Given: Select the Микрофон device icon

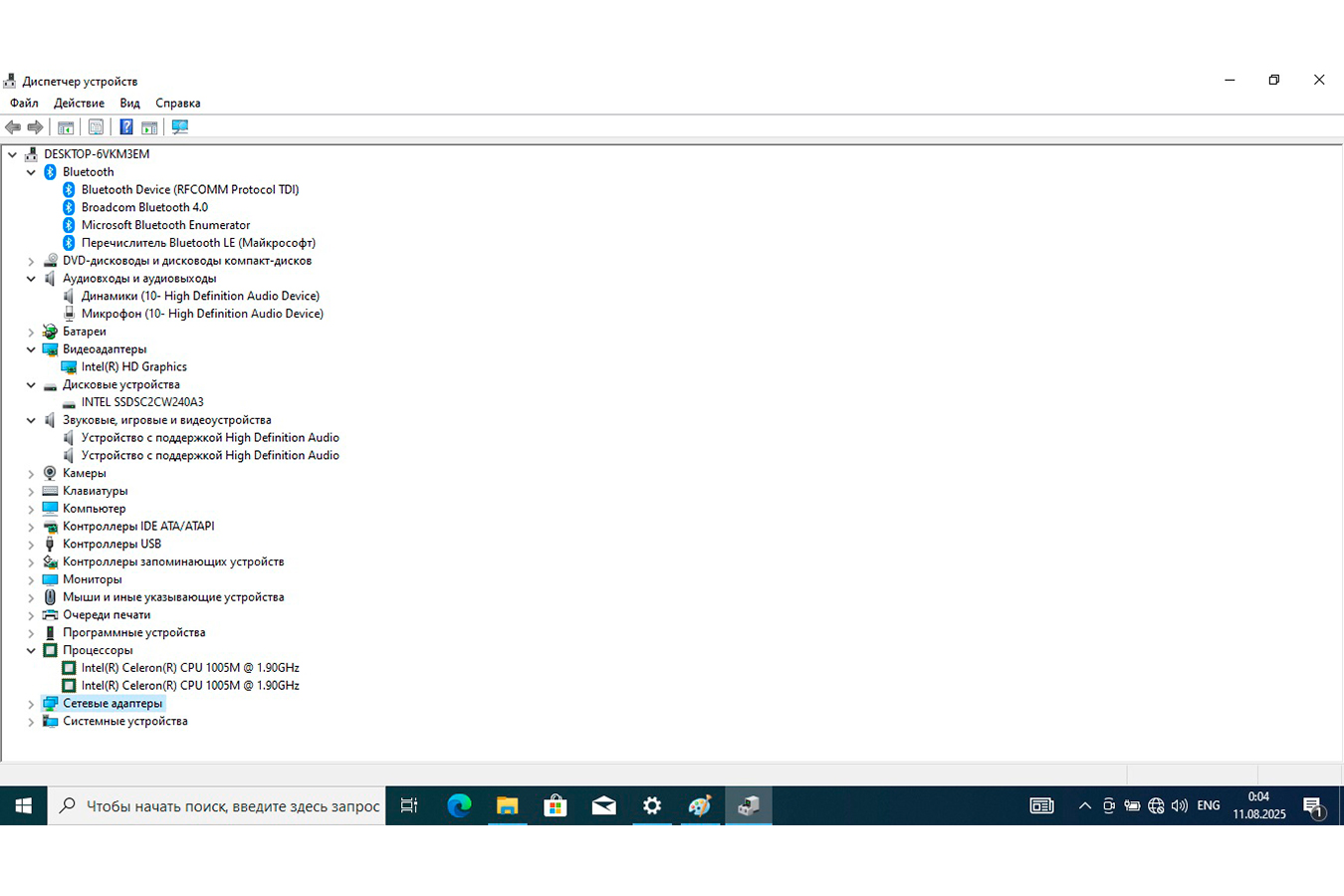Looking at the screenshot, I should click(x=69, y=314).
